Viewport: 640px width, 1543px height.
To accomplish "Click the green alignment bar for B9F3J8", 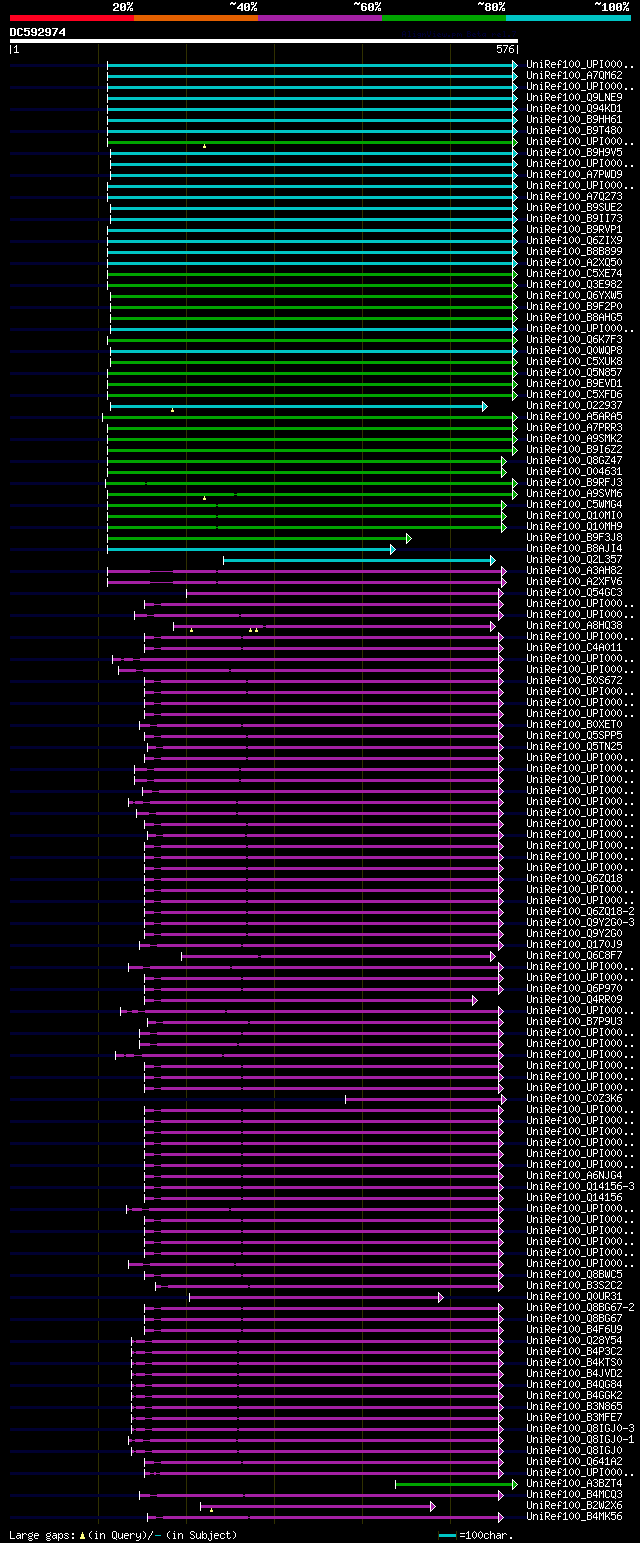I will pyautogui.click(x=259, y=538).
